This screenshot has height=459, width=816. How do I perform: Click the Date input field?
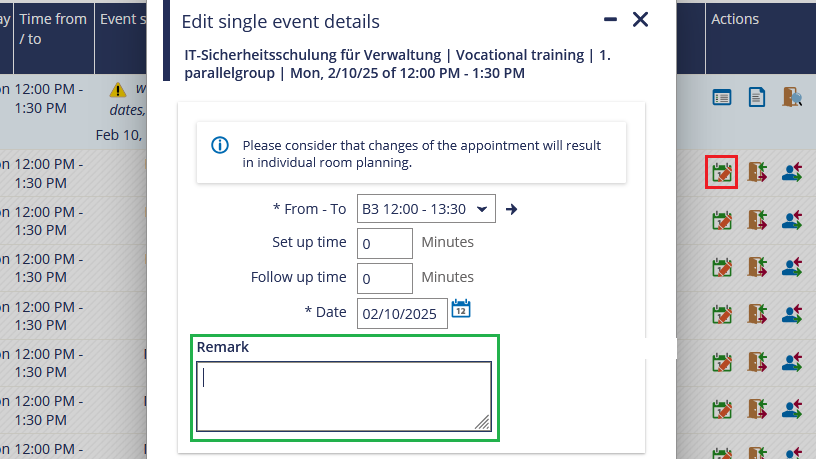click(x=402, y=313)
